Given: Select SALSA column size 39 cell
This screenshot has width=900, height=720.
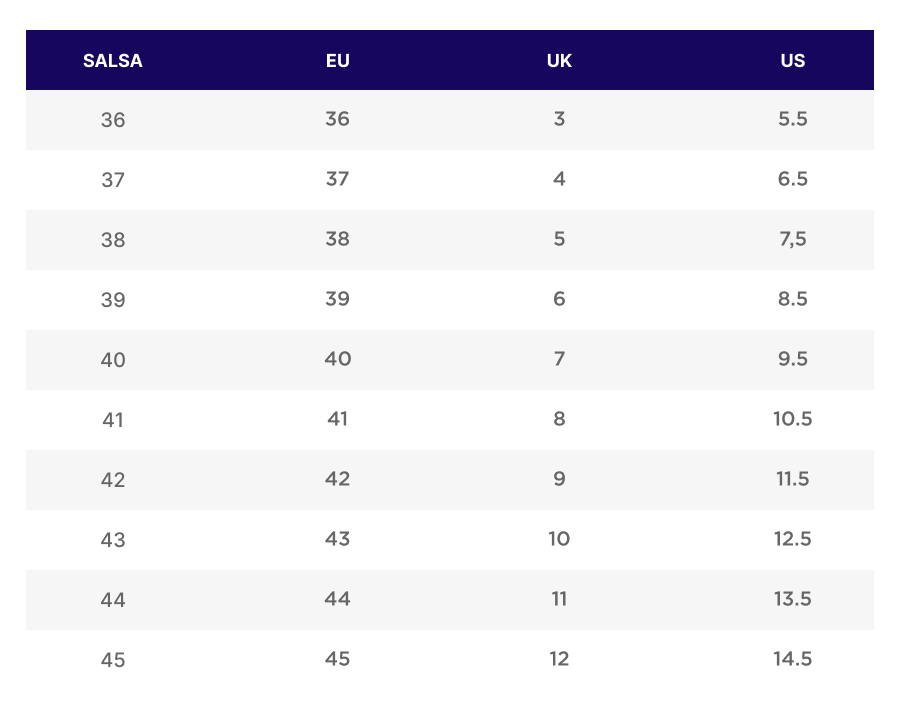Looking at the screenshot, I should [x=113, y=300].
